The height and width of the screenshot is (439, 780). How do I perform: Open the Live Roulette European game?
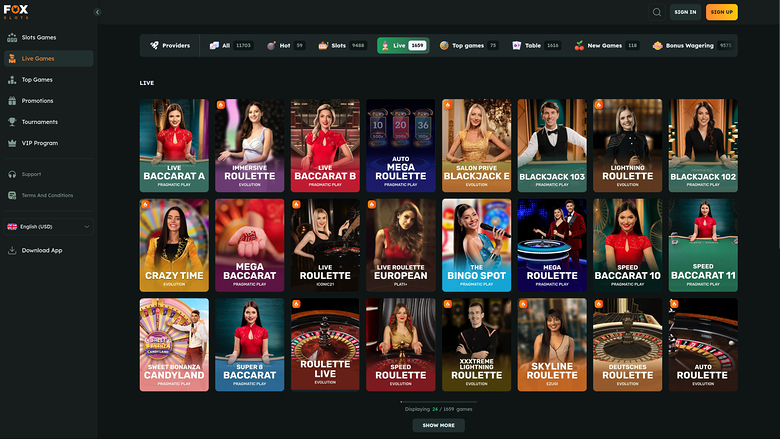[x=401, y=245]
